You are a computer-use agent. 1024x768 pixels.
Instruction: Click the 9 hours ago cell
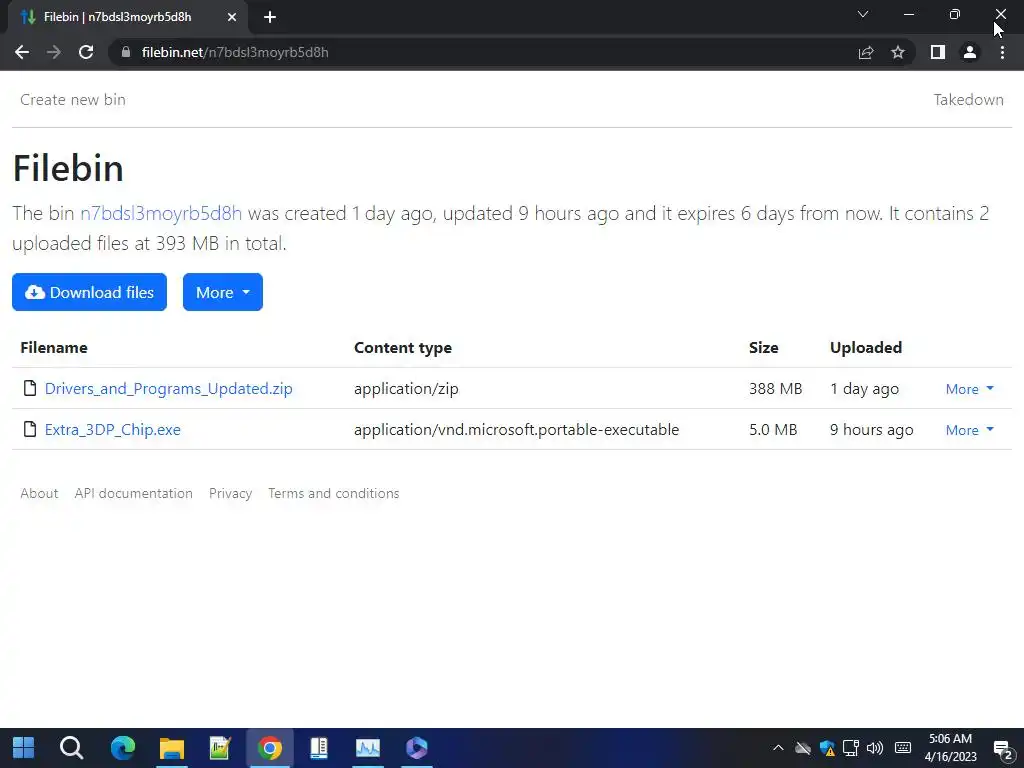[871, 430]
